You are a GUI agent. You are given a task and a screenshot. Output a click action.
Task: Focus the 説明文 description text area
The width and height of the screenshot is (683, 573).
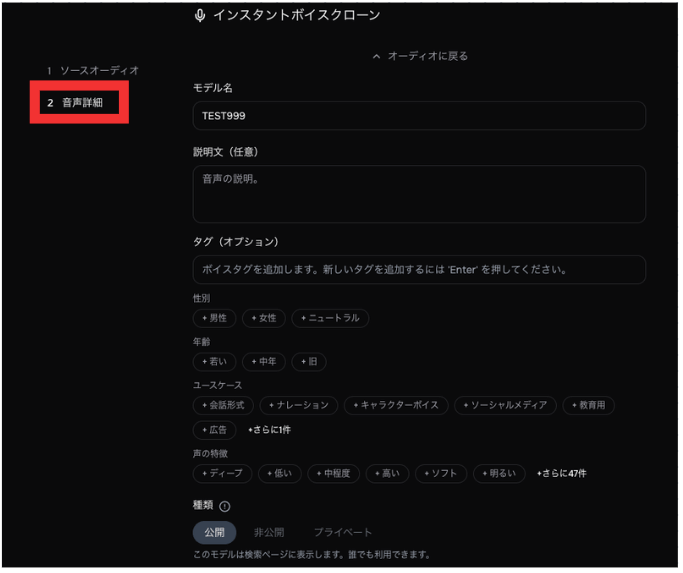[418, 194]
